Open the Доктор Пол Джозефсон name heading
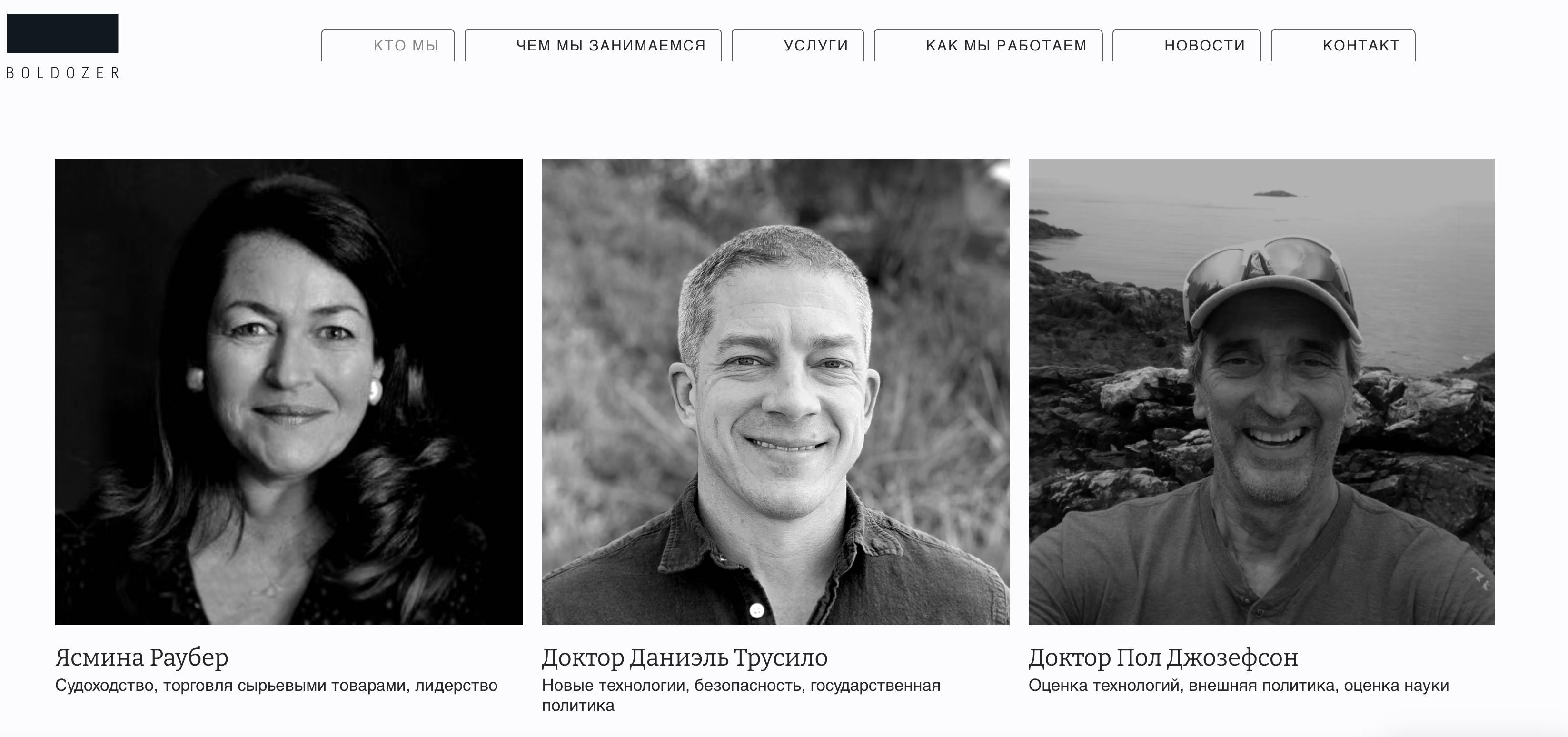 click(1164, 658)
